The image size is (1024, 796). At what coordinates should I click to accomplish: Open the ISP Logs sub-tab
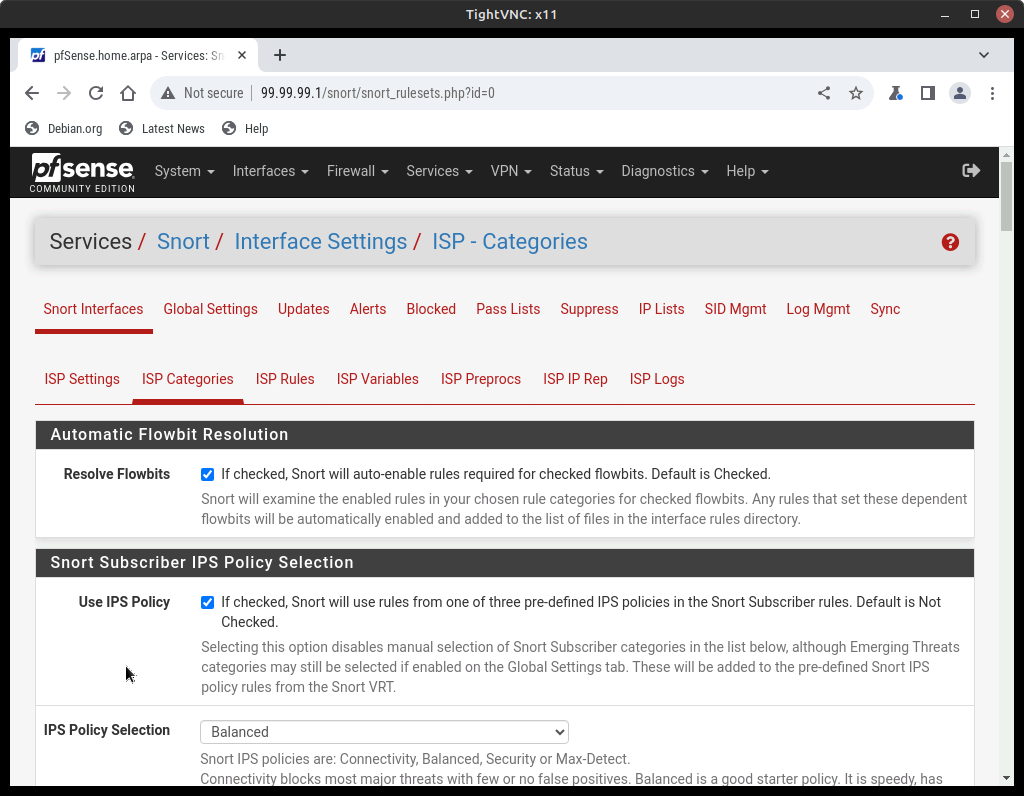pos(657,379)
